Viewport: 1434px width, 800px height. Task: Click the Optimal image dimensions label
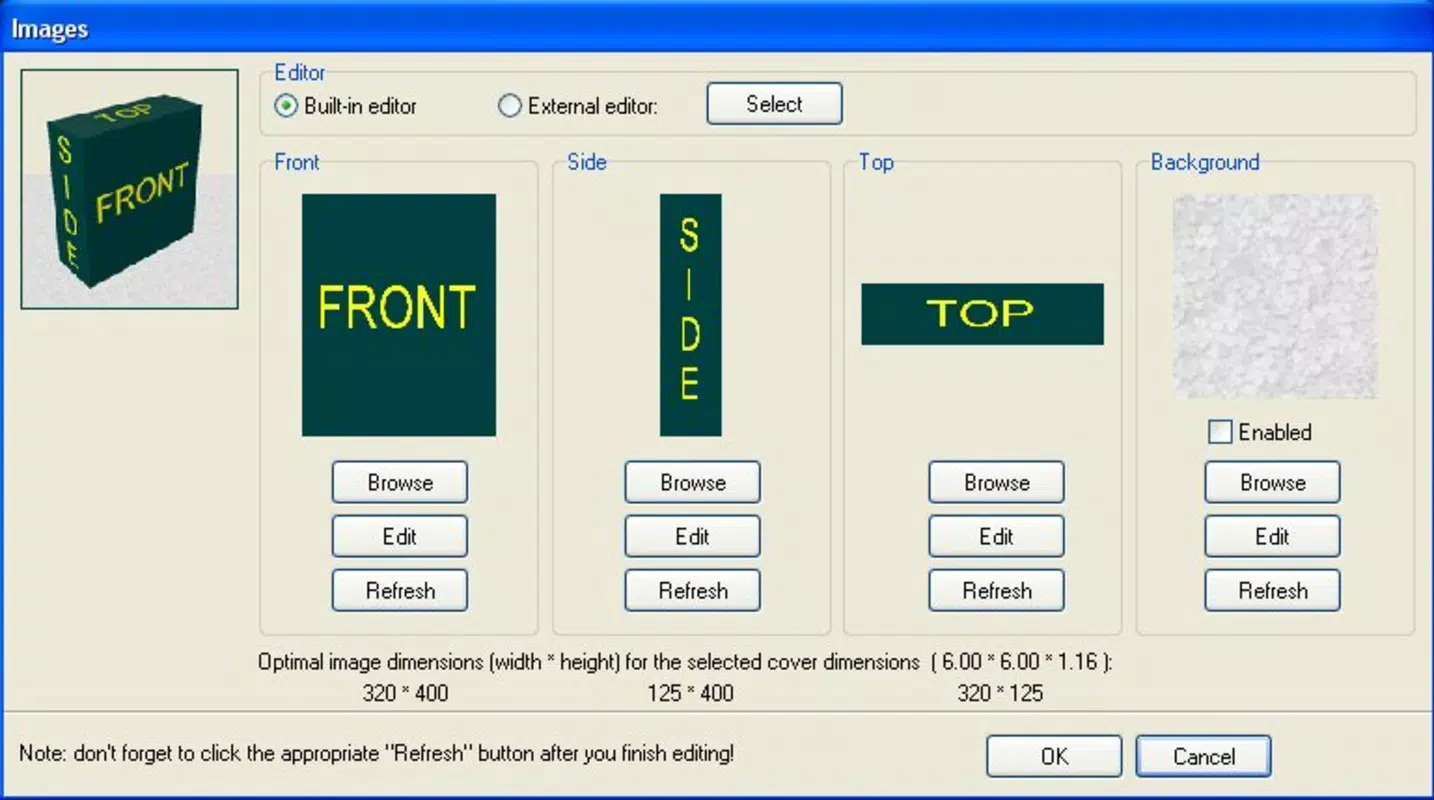click(685, 662)
